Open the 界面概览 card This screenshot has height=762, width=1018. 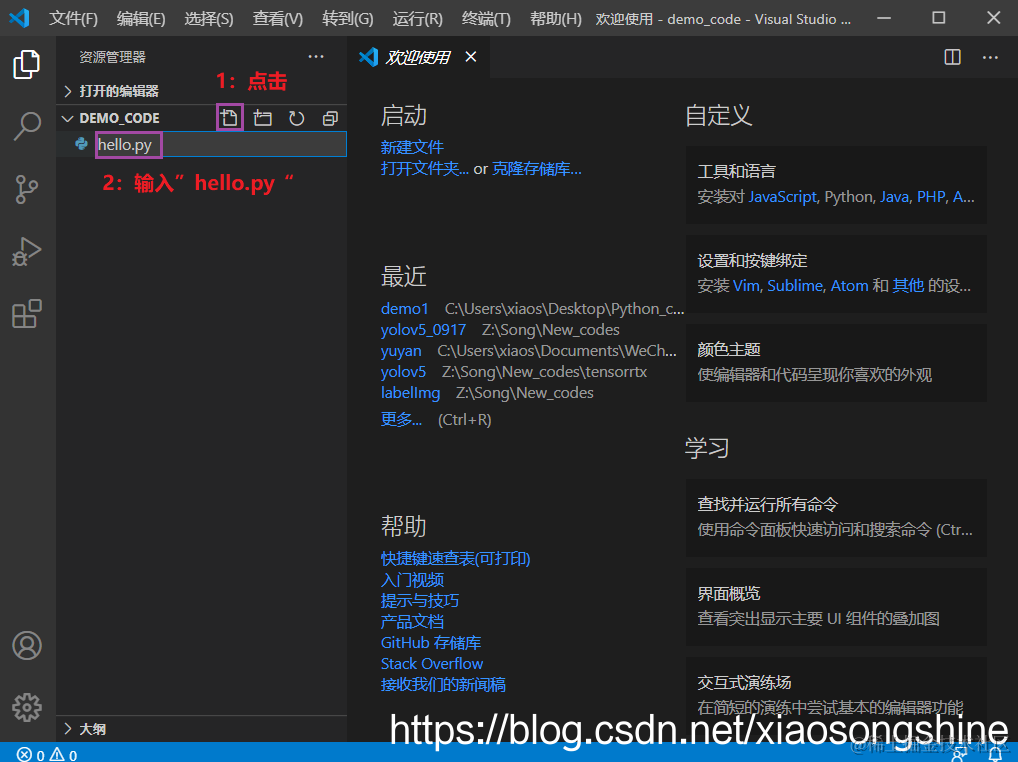click(x=836, y=607)
